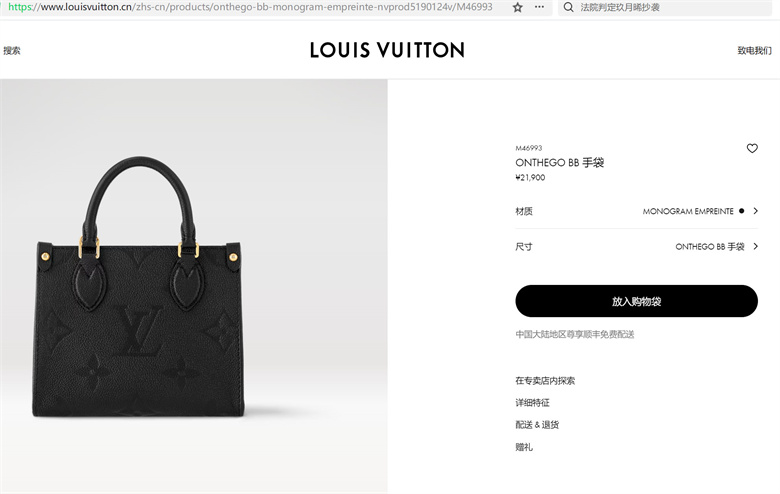The image size is (780, 494).
Task: Click the ONTHEGO BB 手袋 size option
Action: pyautogui.click(x=710, y=247)
